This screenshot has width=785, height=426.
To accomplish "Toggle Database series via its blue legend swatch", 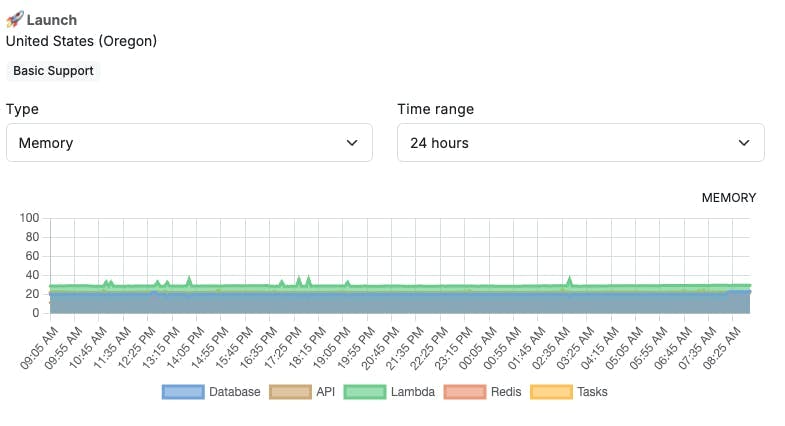I will 183,392.
